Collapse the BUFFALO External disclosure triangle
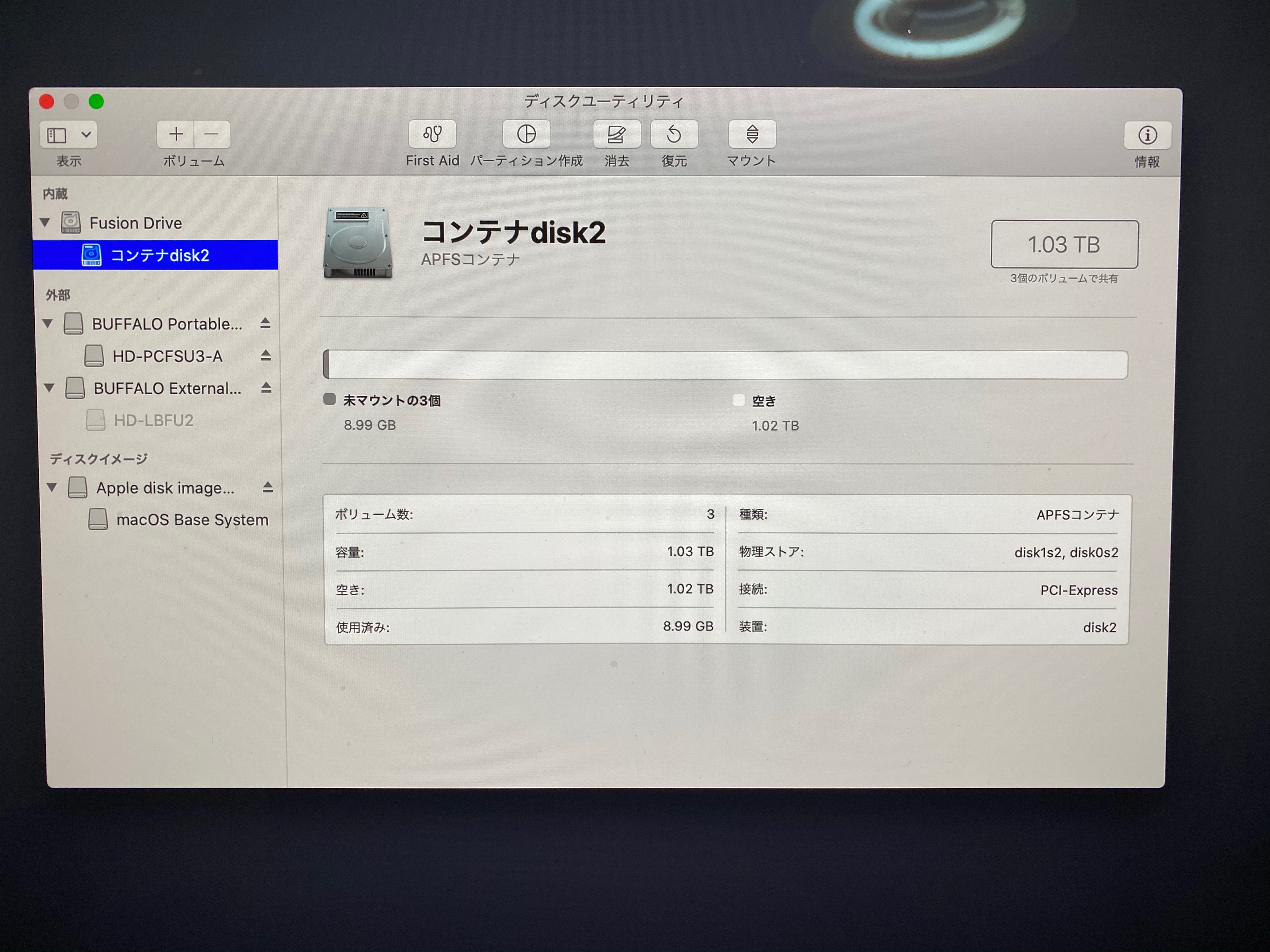This screenshot has height=952, width=1270. coord(49,388)
